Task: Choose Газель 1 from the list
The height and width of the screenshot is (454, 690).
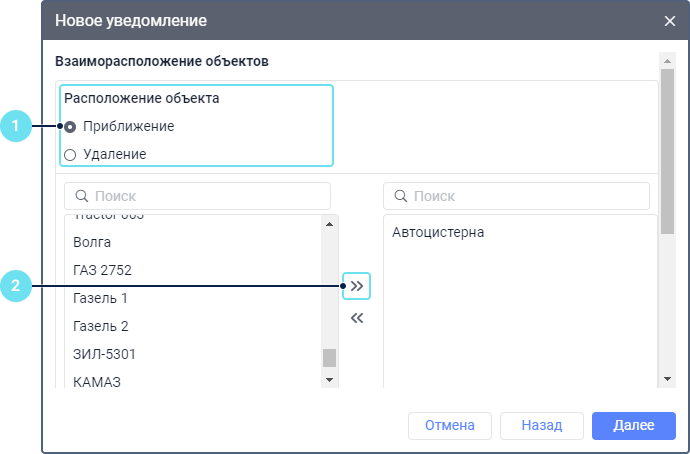Action: (101, 298)
